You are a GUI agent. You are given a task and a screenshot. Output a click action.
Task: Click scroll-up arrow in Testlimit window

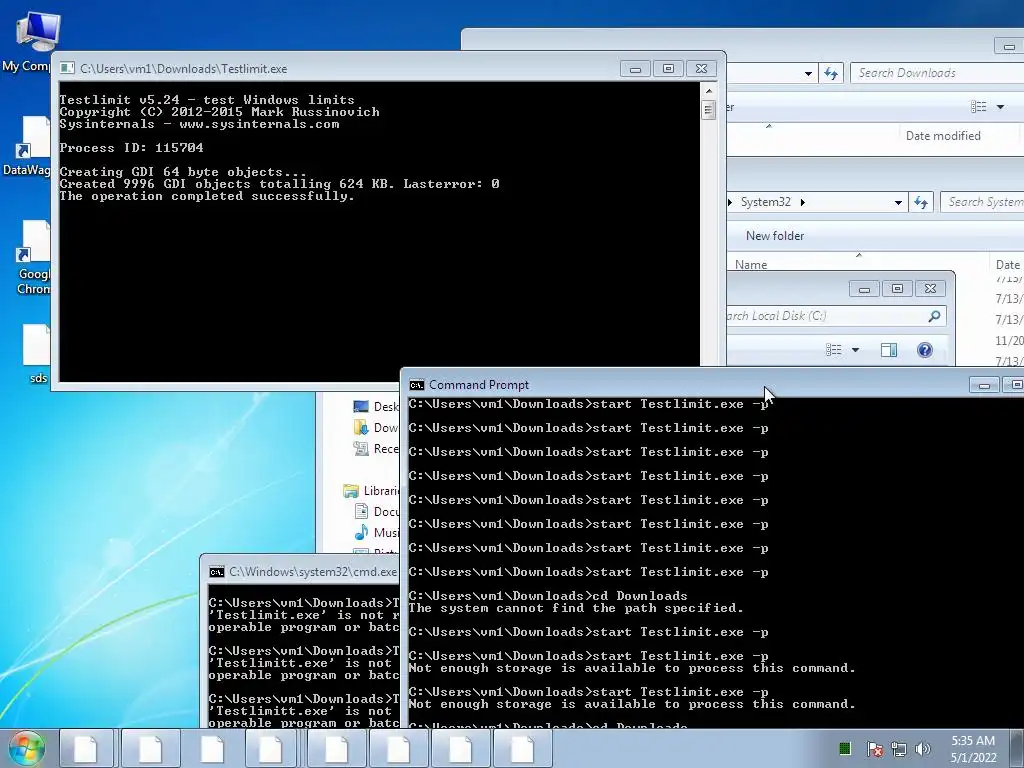pos(709,91)
